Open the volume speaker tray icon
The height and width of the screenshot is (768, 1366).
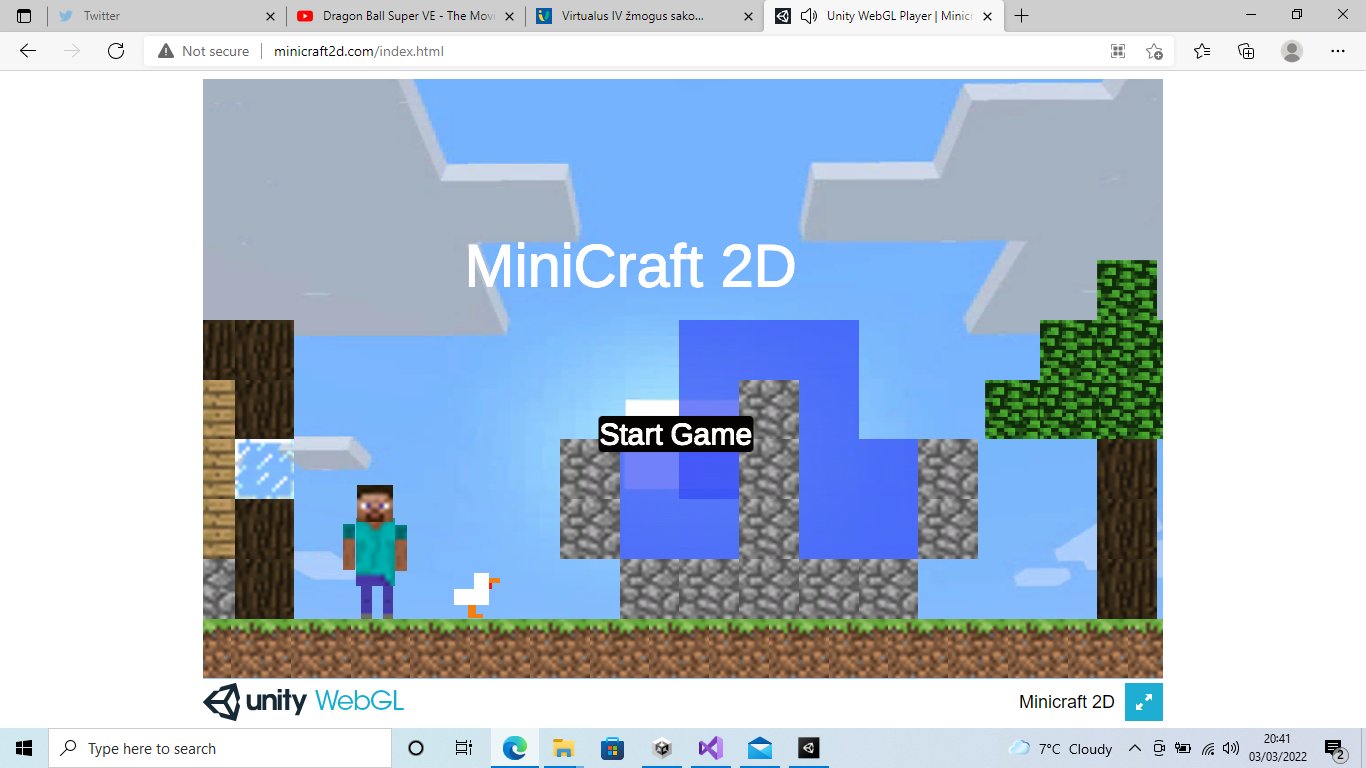point(1231,748)
